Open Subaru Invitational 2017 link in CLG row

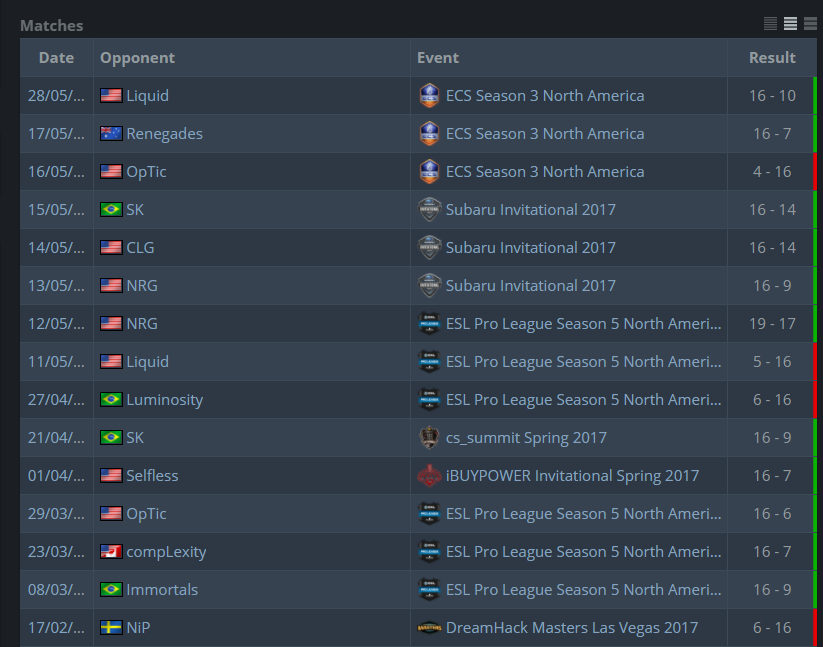pyautogui.click(x=531, y=248)
